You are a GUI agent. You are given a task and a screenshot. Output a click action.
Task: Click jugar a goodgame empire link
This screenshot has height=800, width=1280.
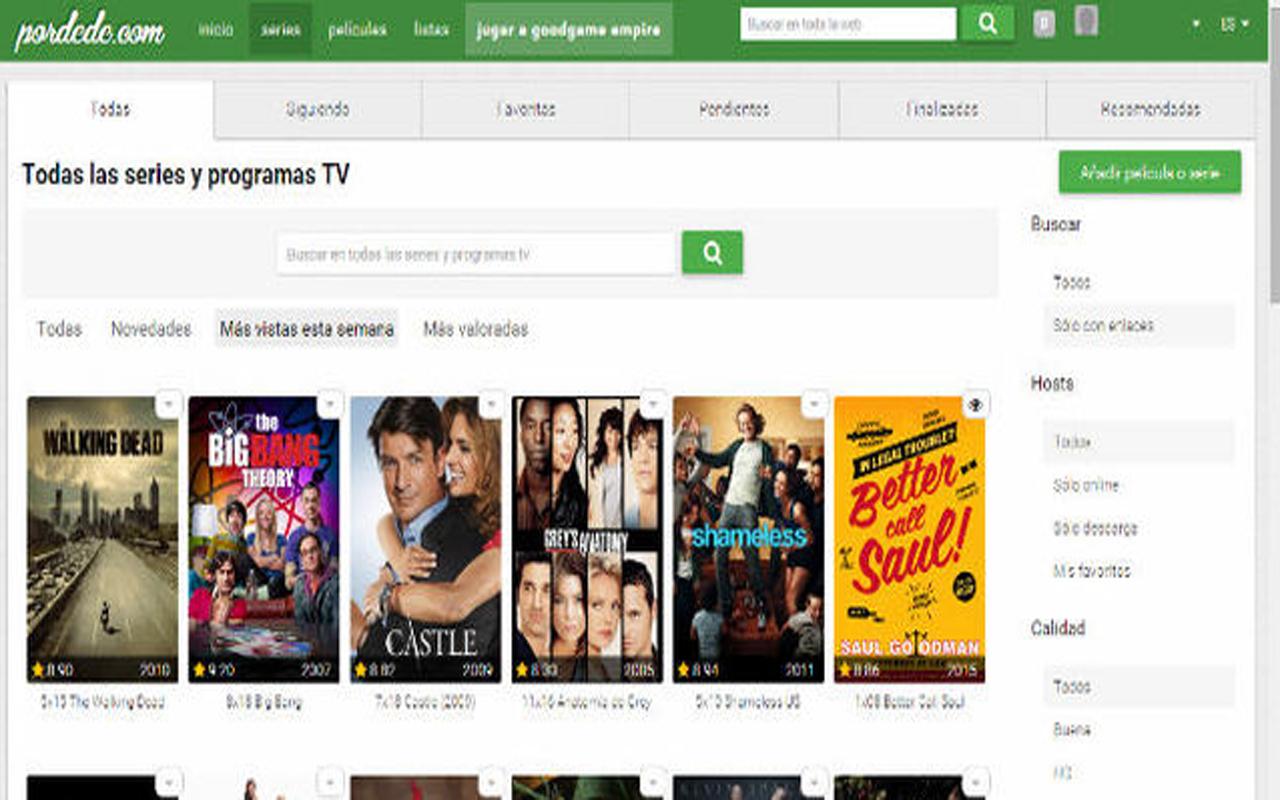coord(569,29)
